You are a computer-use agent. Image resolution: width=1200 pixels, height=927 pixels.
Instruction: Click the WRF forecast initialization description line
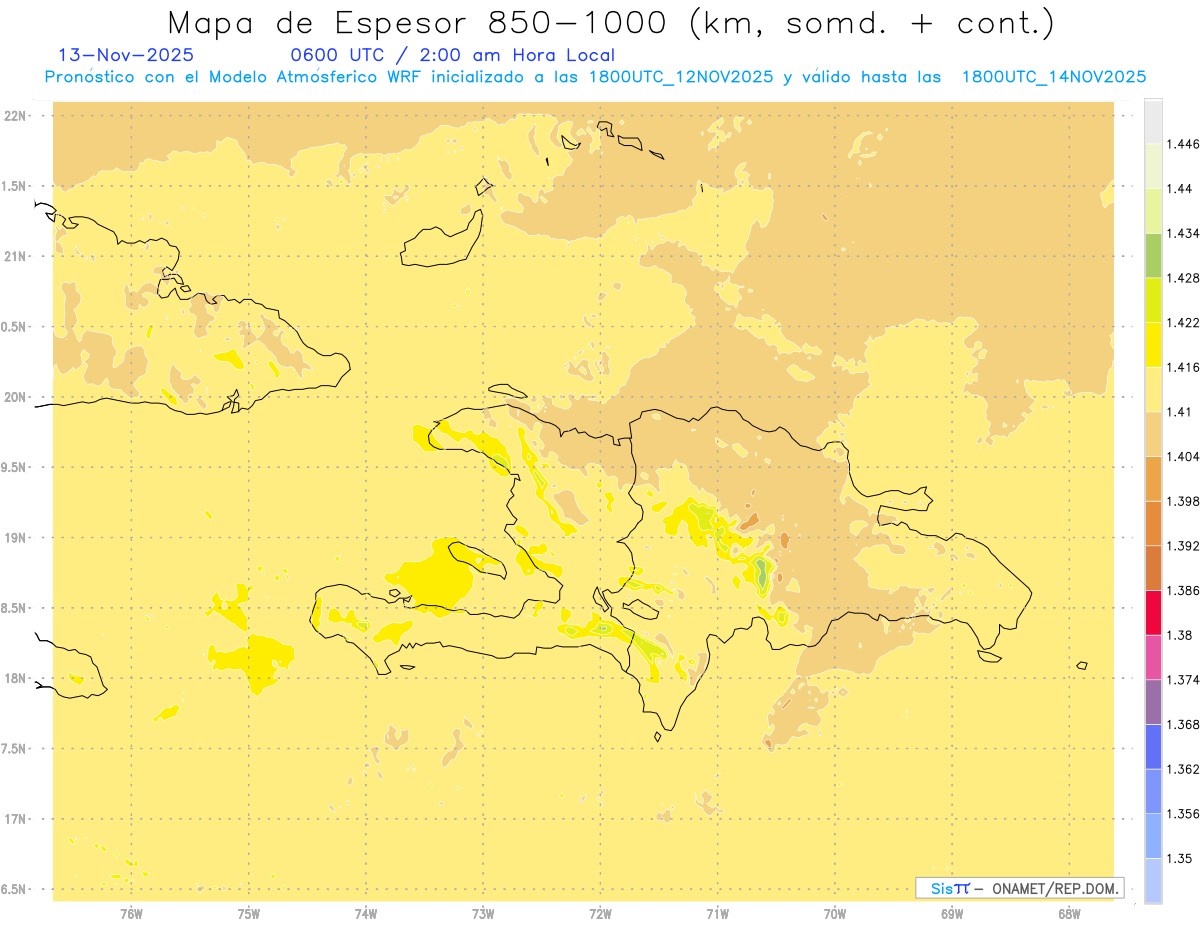(595, 77)
